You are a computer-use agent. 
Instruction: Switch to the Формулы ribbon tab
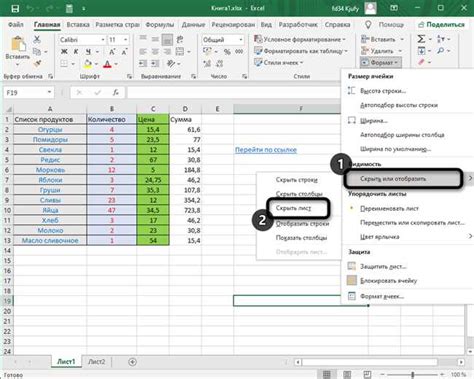160,24
